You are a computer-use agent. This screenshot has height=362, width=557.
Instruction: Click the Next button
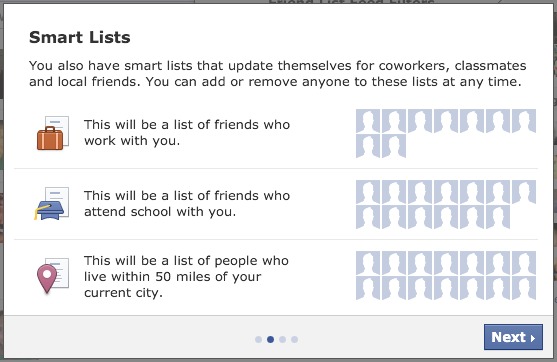click(x=513, y=337)
